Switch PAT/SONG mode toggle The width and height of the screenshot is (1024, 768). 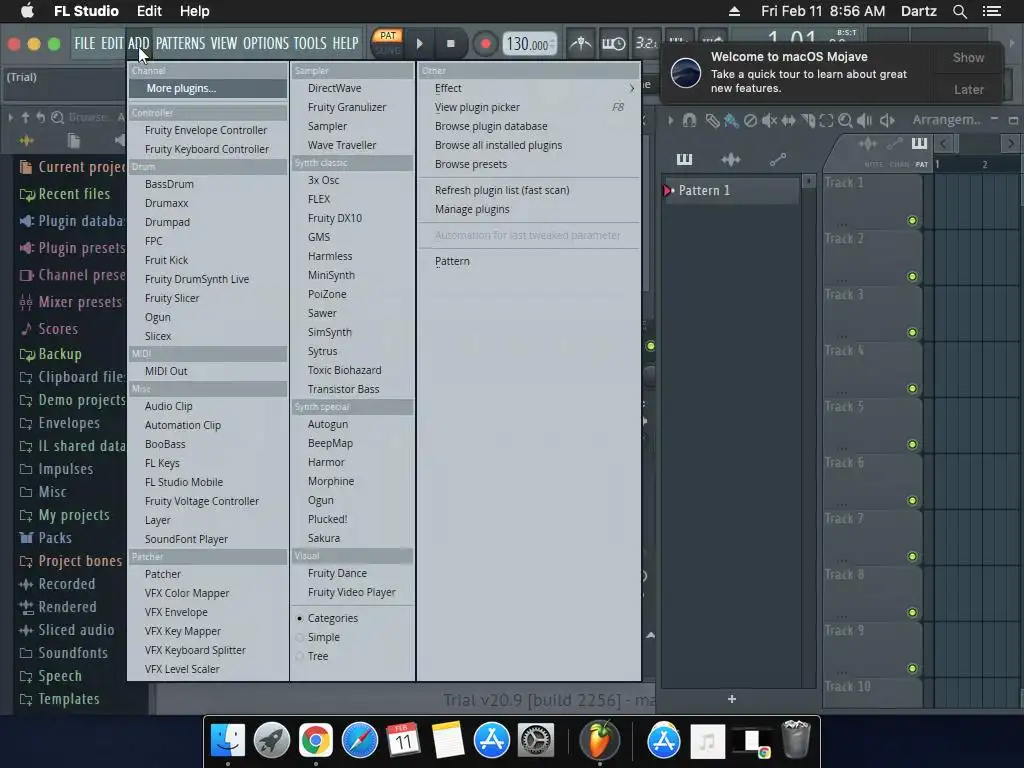pos(388,42)
